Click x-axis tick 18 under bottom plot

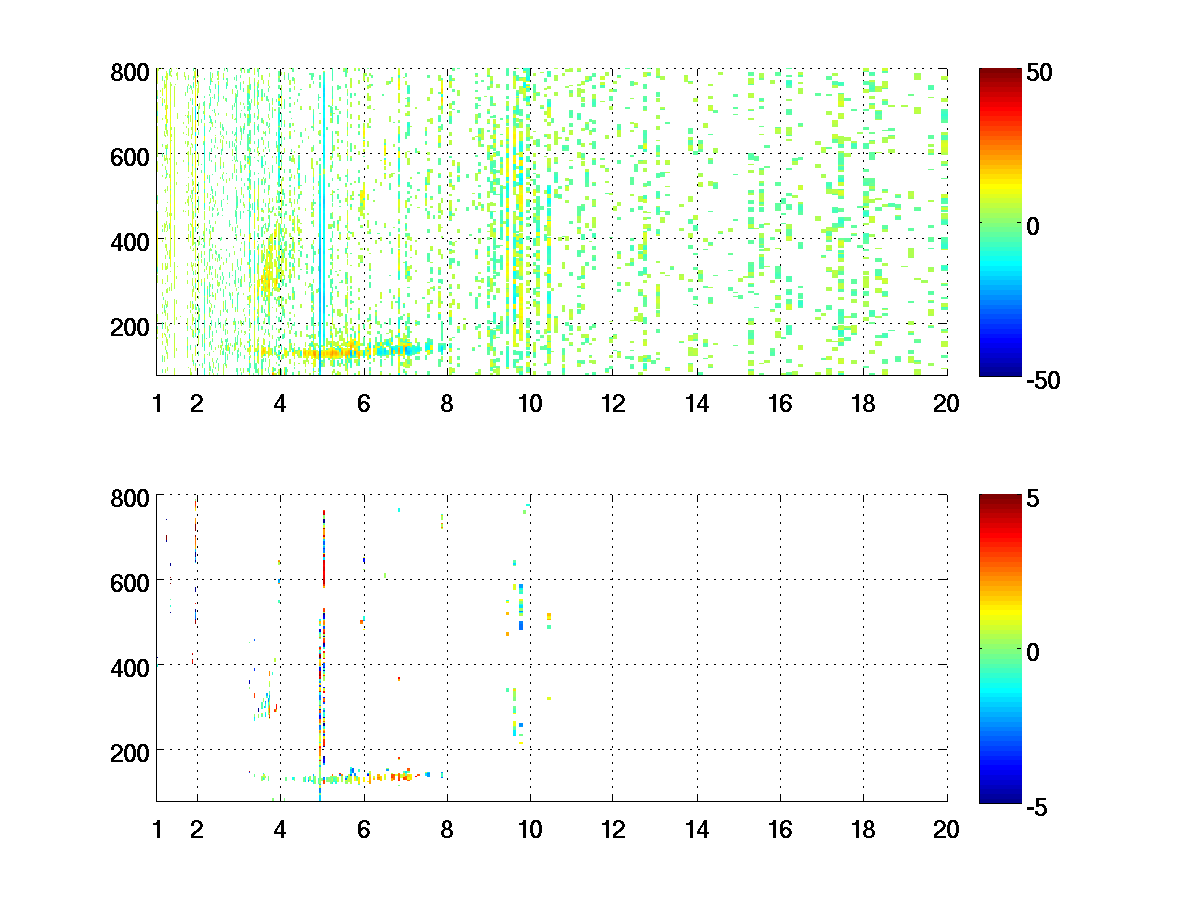863,829
